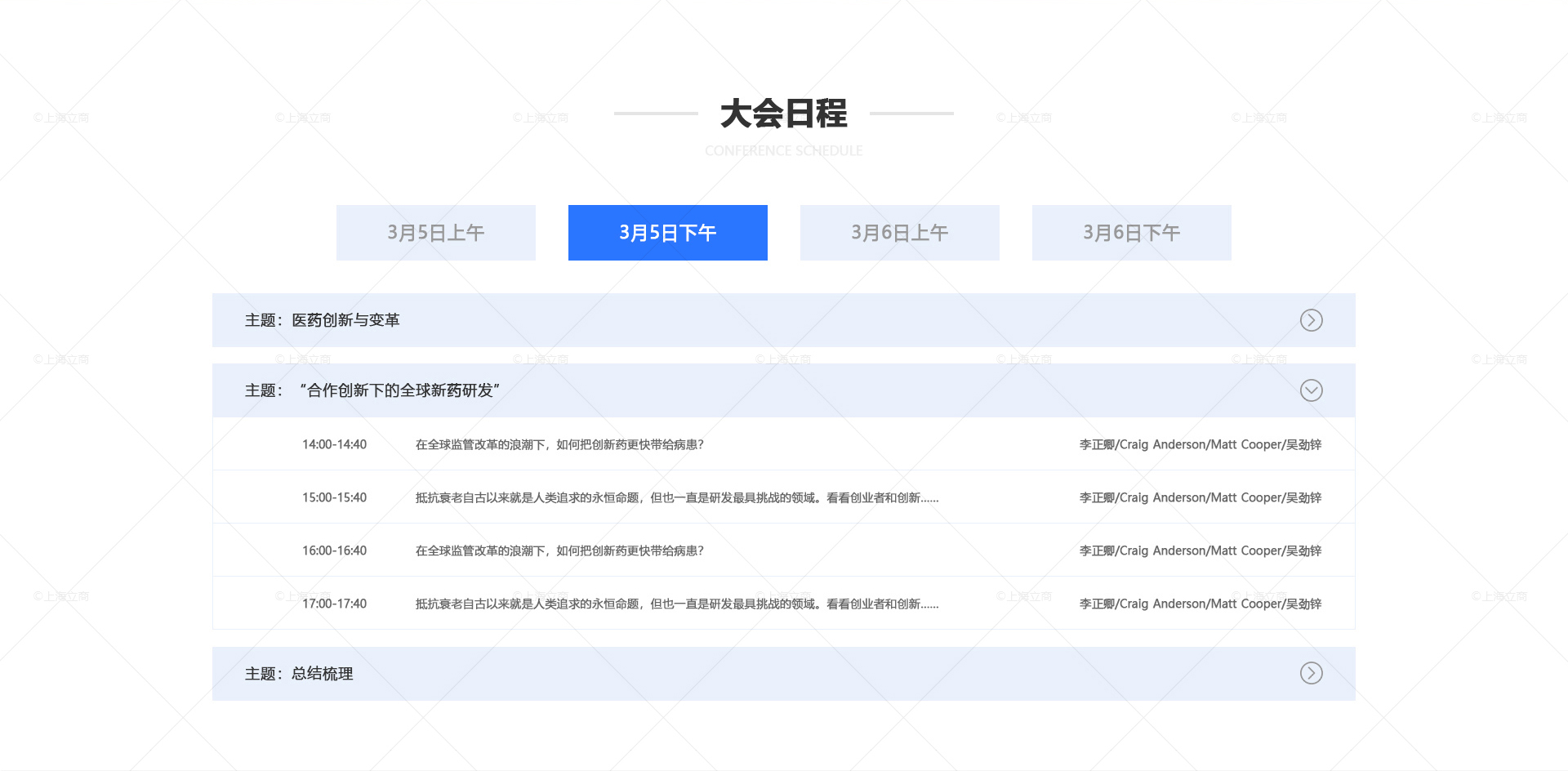The image size is (1568, 771).
Task: Open the 16:00 session topic about 全球监管改革
Action: pos(559,550)
